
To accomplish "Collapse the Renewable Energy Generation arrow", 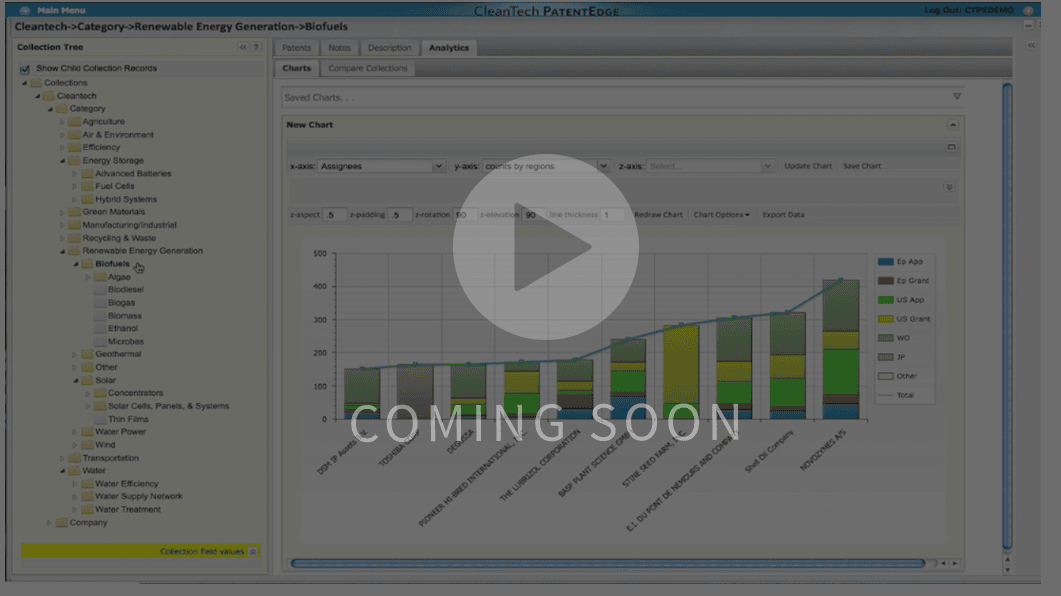I will 63,251.
